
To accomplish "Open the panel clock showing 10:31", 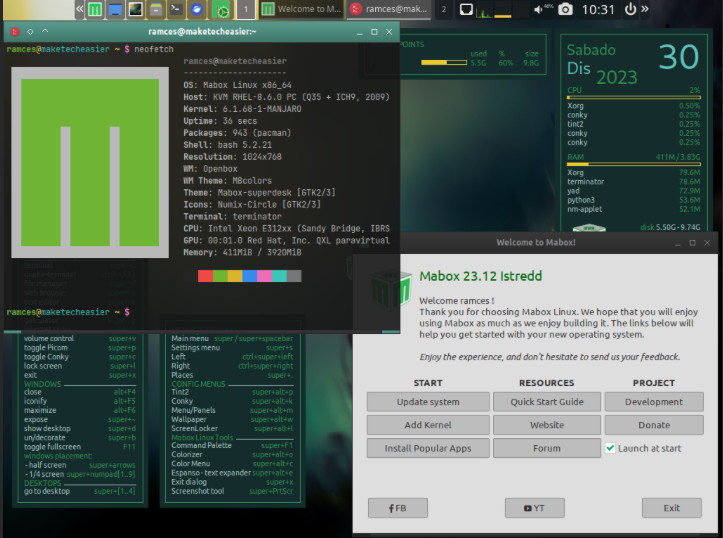I will tap(598, 10).
